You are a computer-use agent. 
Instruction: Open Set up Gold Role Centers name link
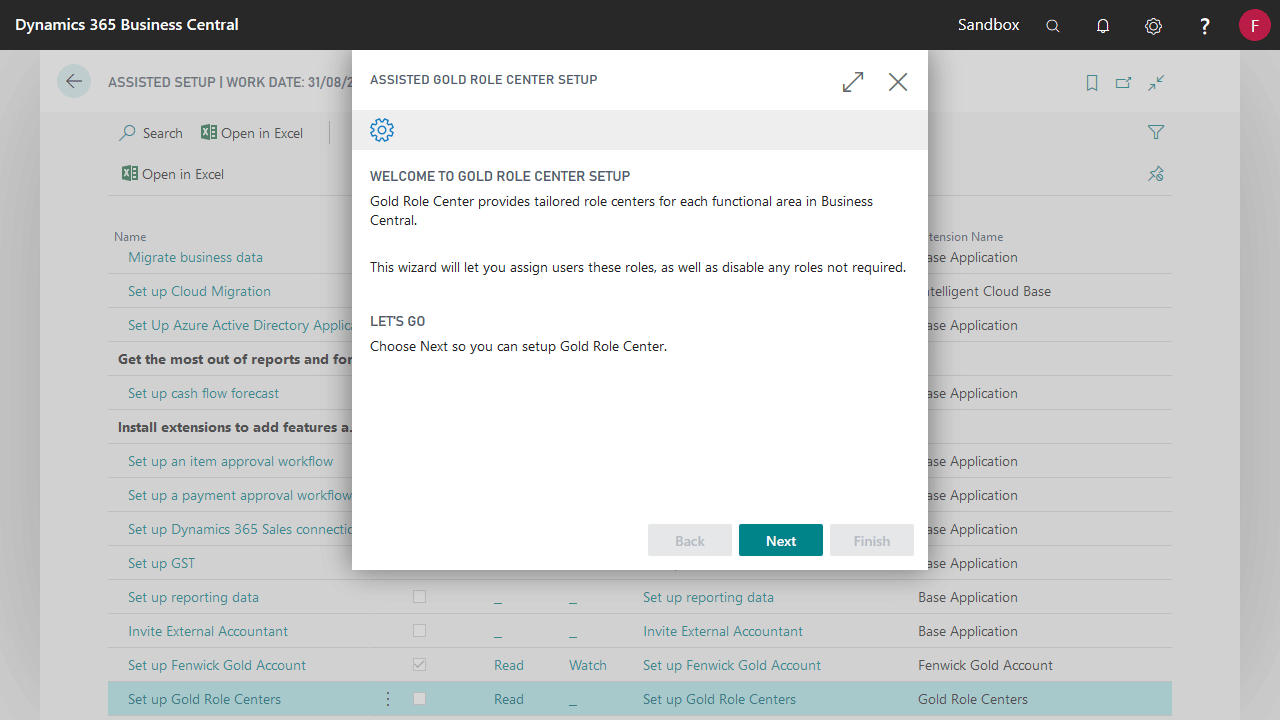tap(204, 699)
